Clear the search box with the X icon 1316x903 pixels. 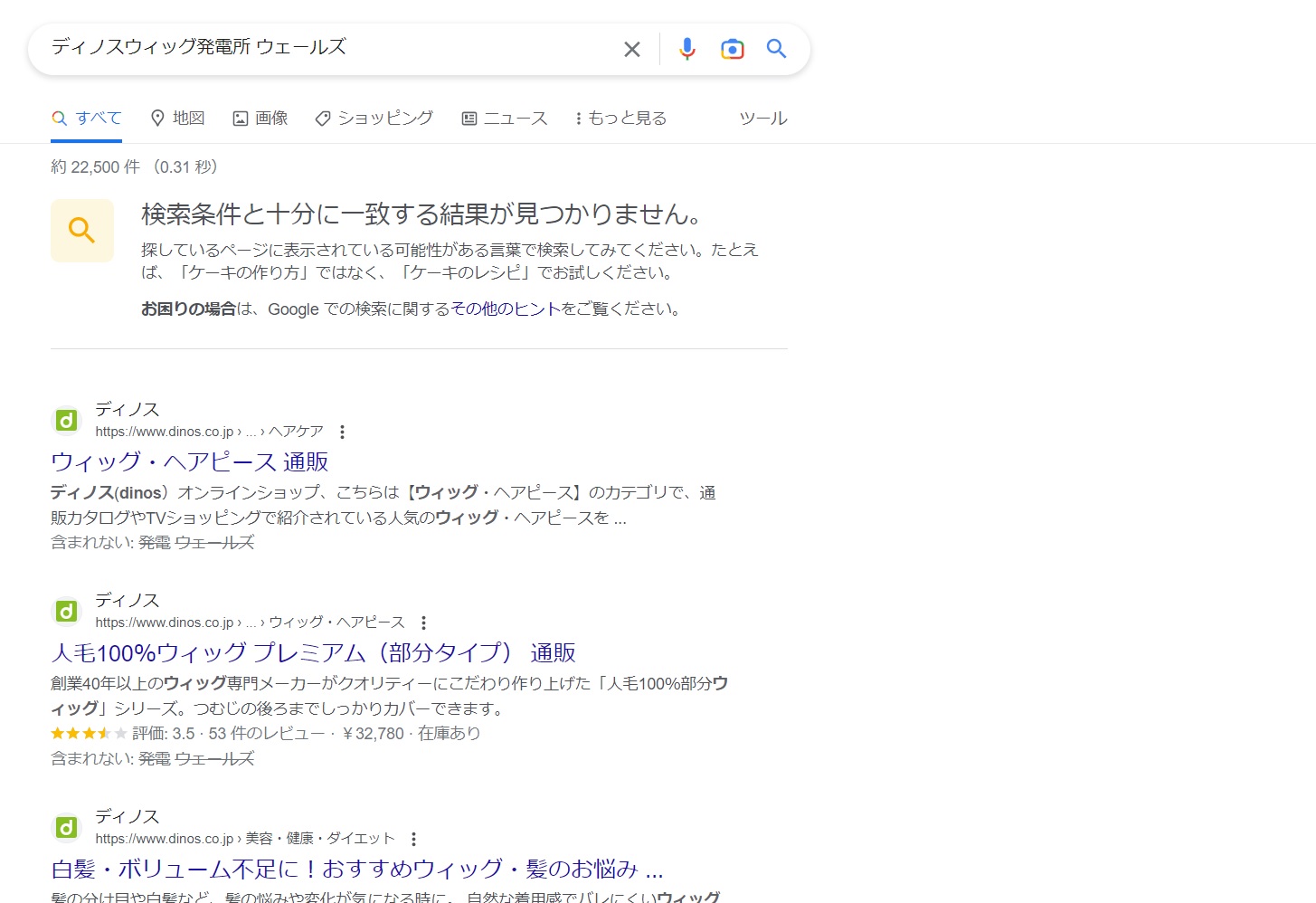[632, 49]
